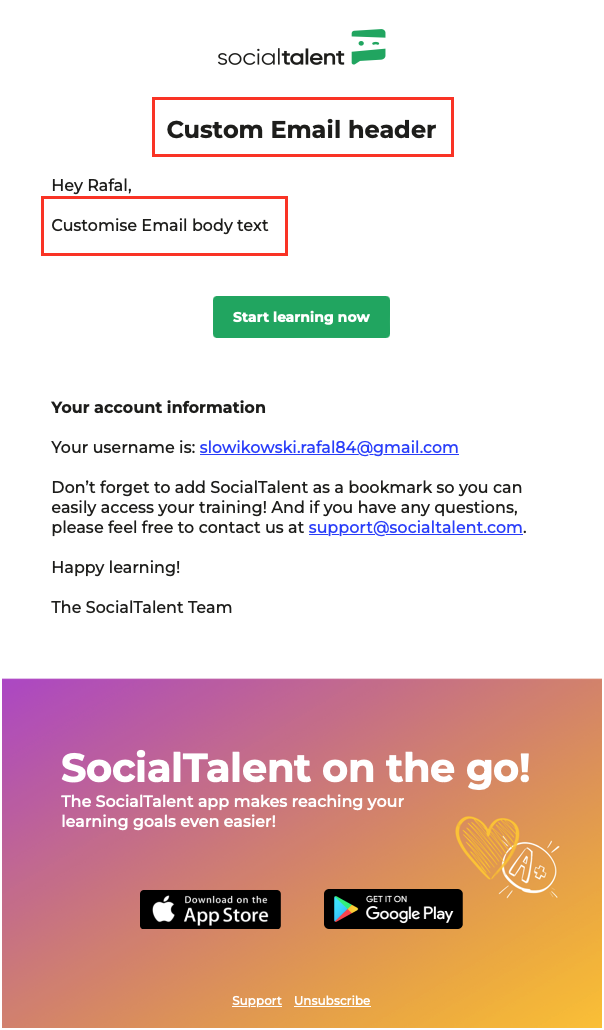
Task: Click the Your account information heading
Action: (x=158, y=407)
